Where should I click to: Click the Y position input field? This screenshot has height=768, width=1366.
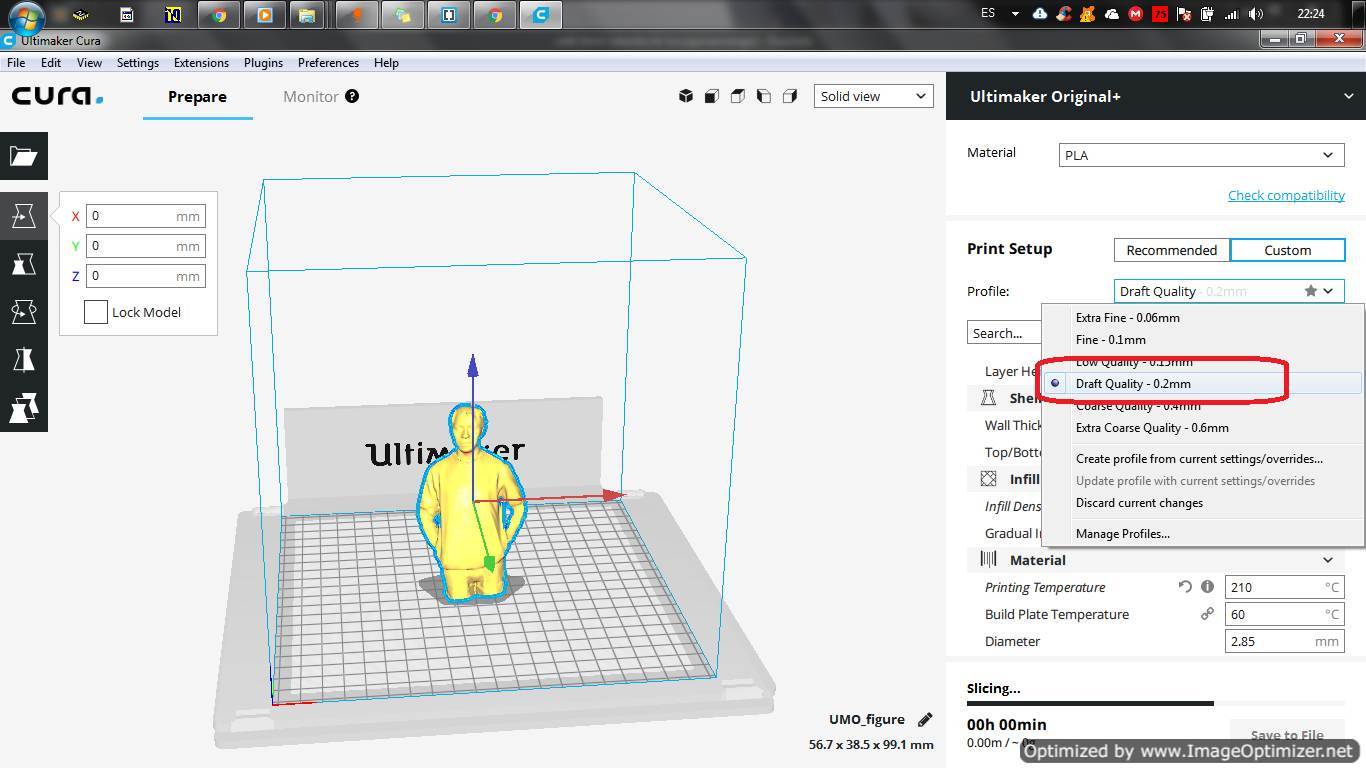tap(146, 246)
